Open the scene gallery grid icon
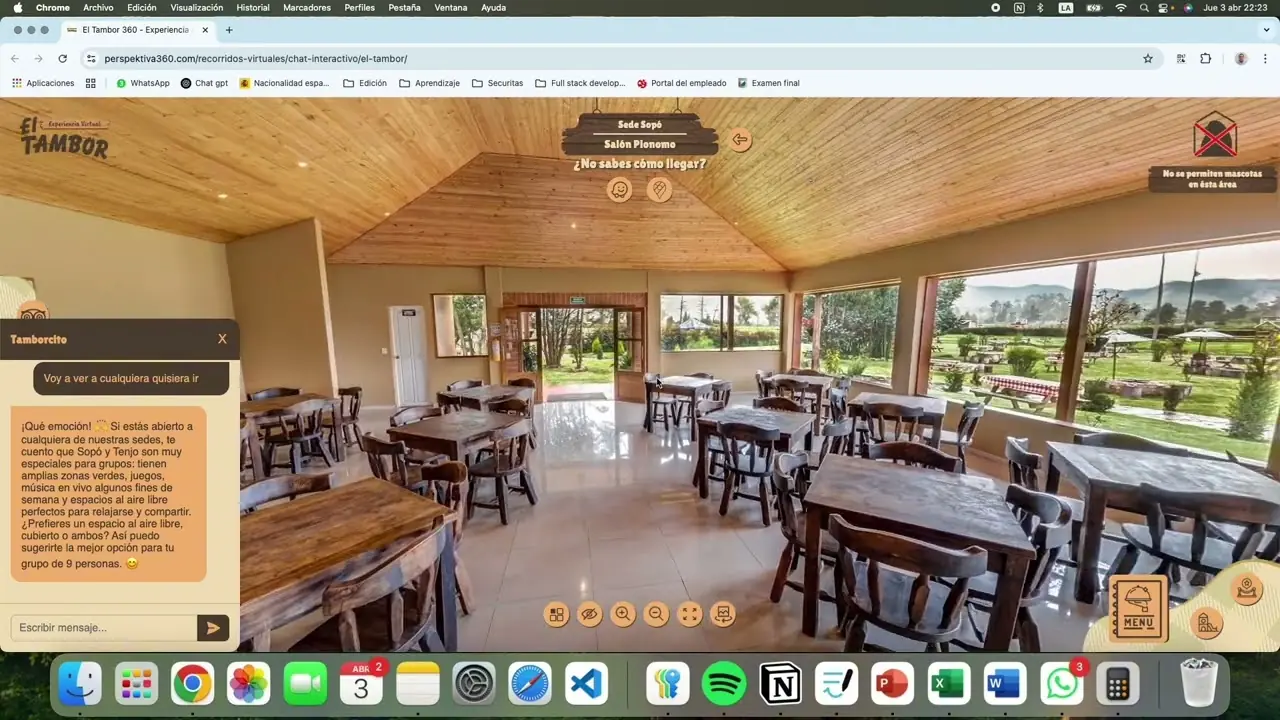The height and width of the screenshot is (720, 1280). click(557, 614)
